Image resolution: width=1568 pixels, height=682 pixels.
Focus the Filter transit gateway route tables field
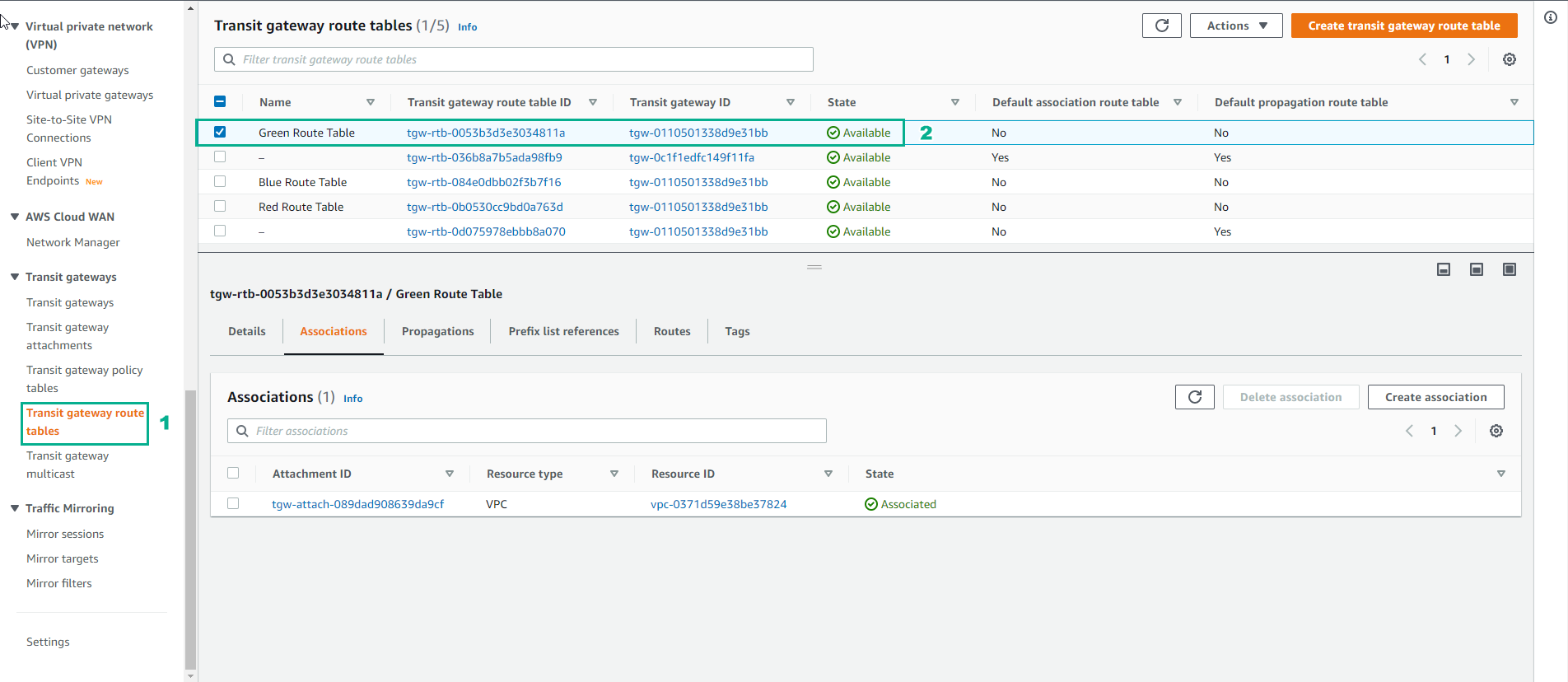coord(514,59)
